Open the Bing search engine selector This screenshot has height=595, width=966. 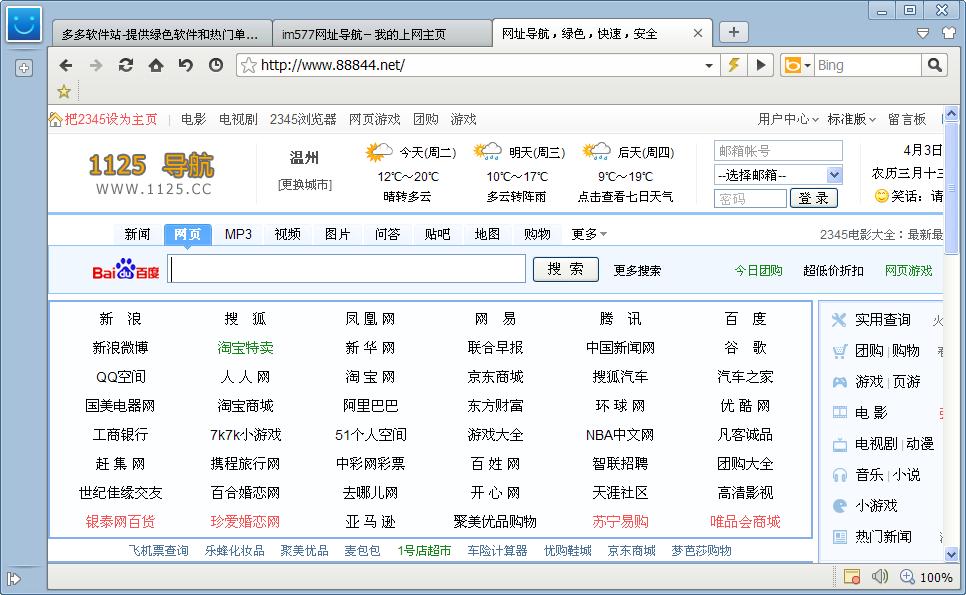coord(797,65)
